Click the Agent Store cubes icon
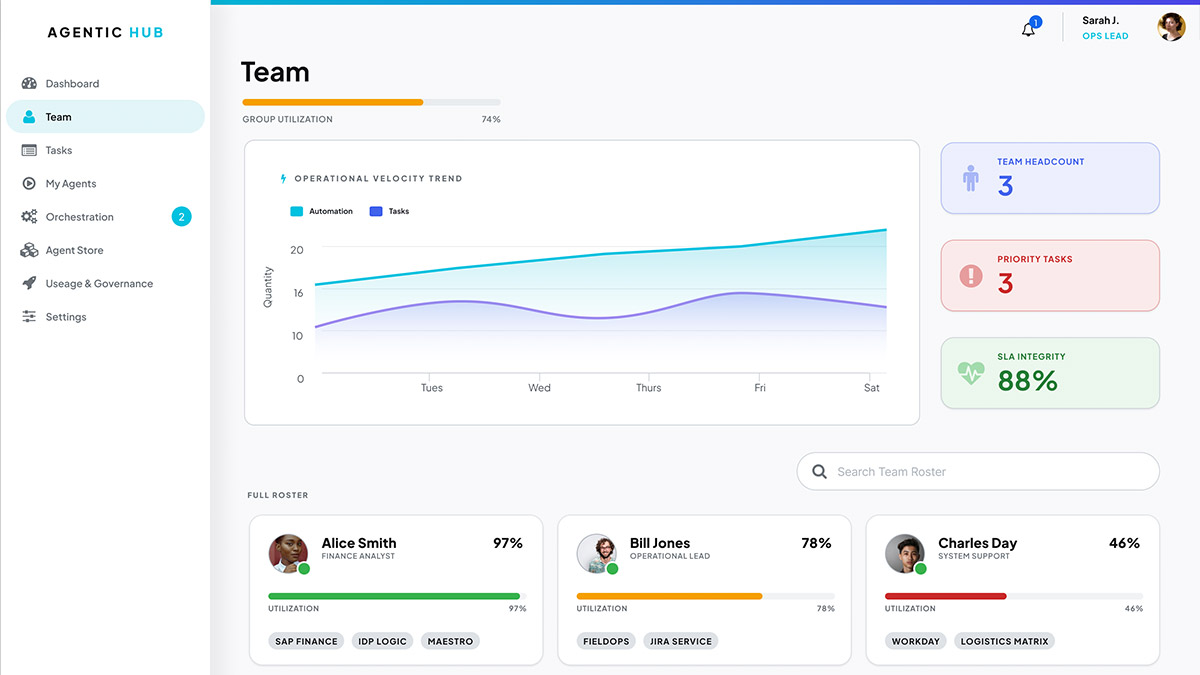Image resolution: width=1200 pixels, height=675 pixels. 29,250
